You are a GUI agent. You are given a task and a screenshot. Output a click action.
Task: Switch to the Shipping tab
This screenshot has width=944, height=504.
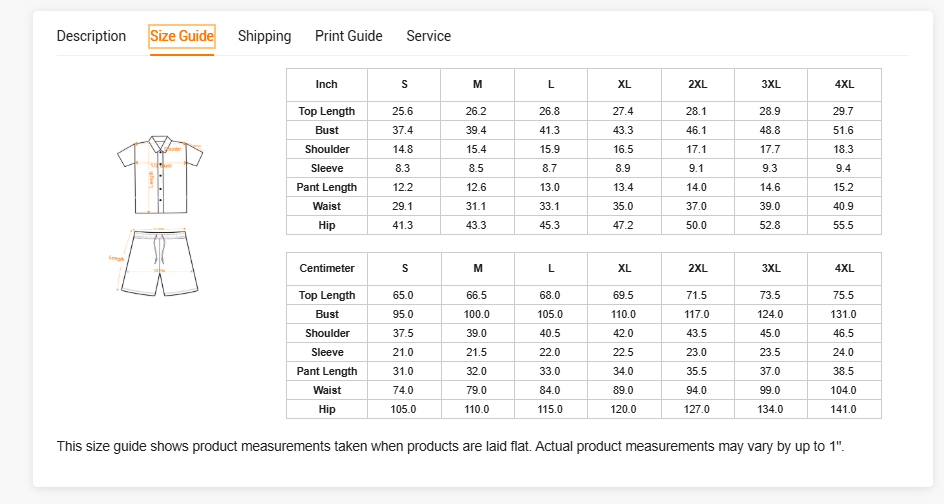(264, 36)
